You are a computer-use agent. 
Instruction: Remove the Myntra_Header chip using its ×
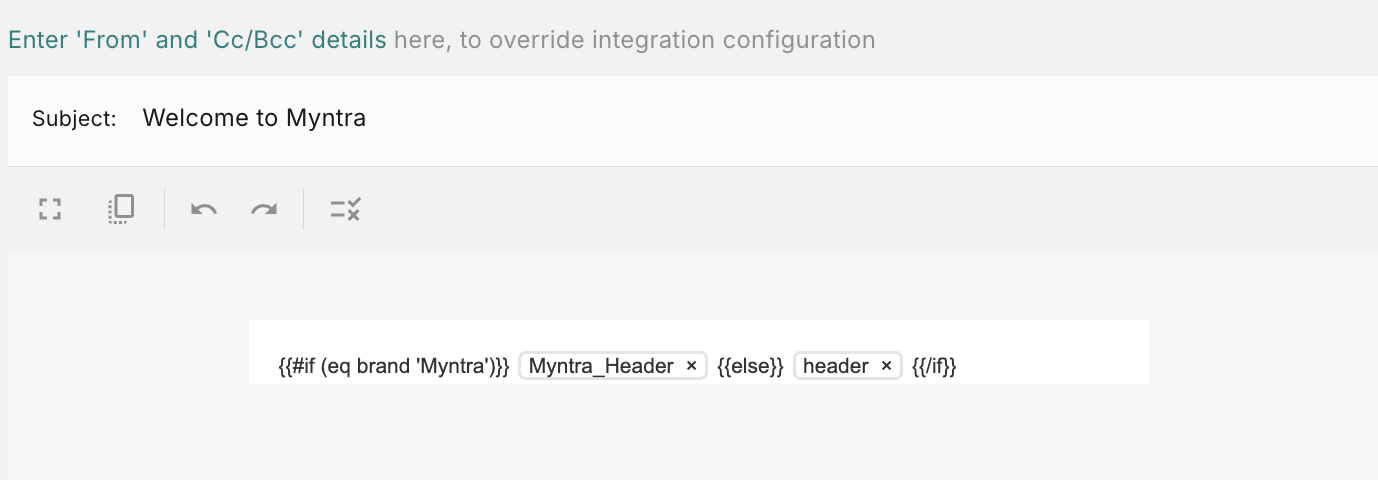click(691, 367)
